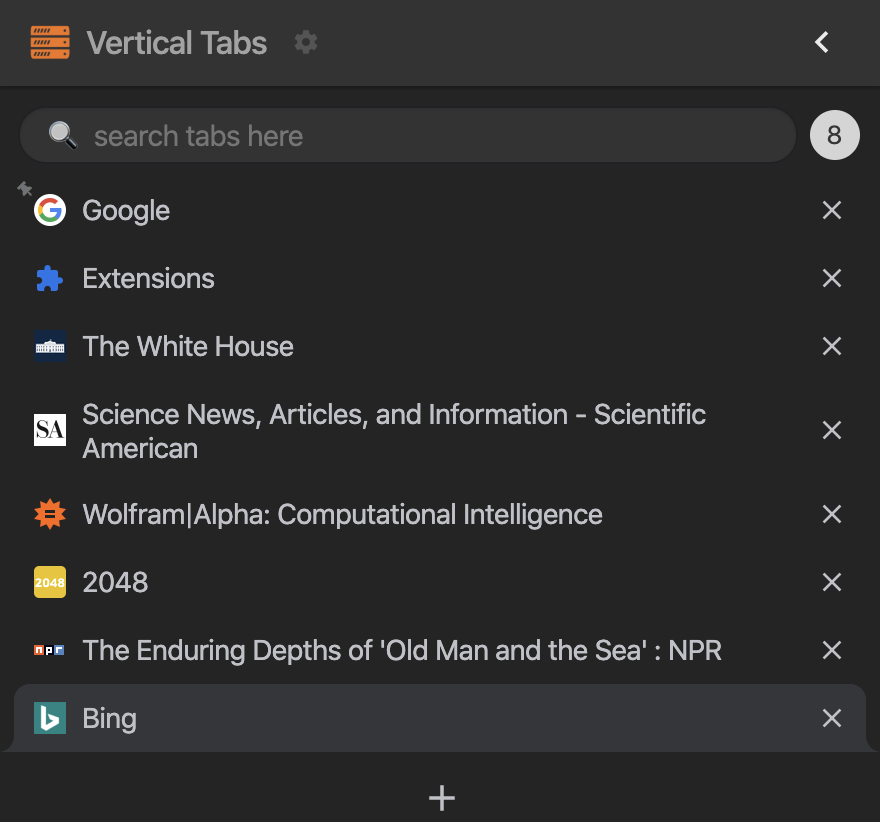
Task: Click the Wolfram|Alpha orange star favicon
Action: (x=49, y=515)
